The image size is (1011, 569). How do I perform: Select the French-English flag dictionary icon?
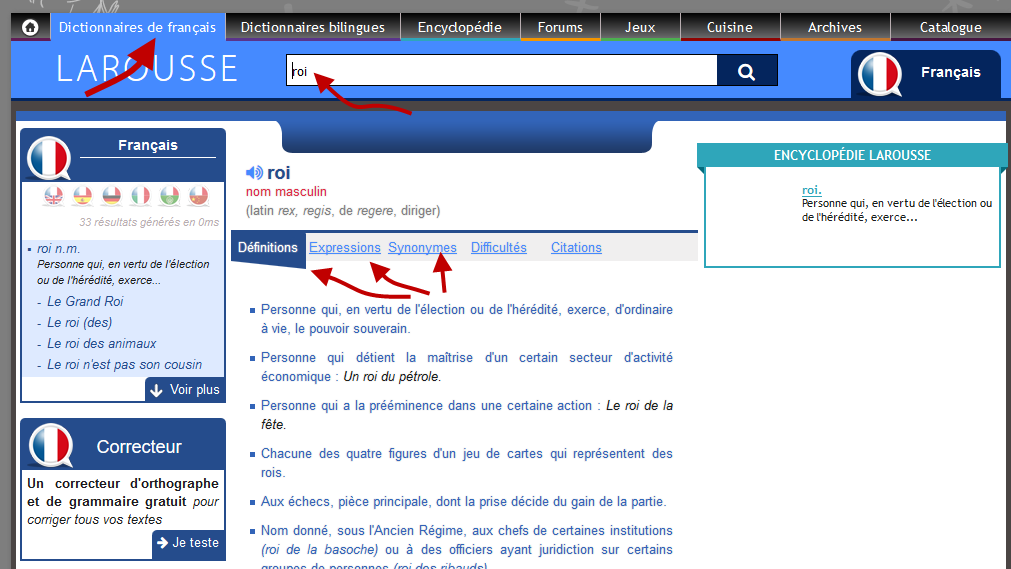(x=53, y=196)
